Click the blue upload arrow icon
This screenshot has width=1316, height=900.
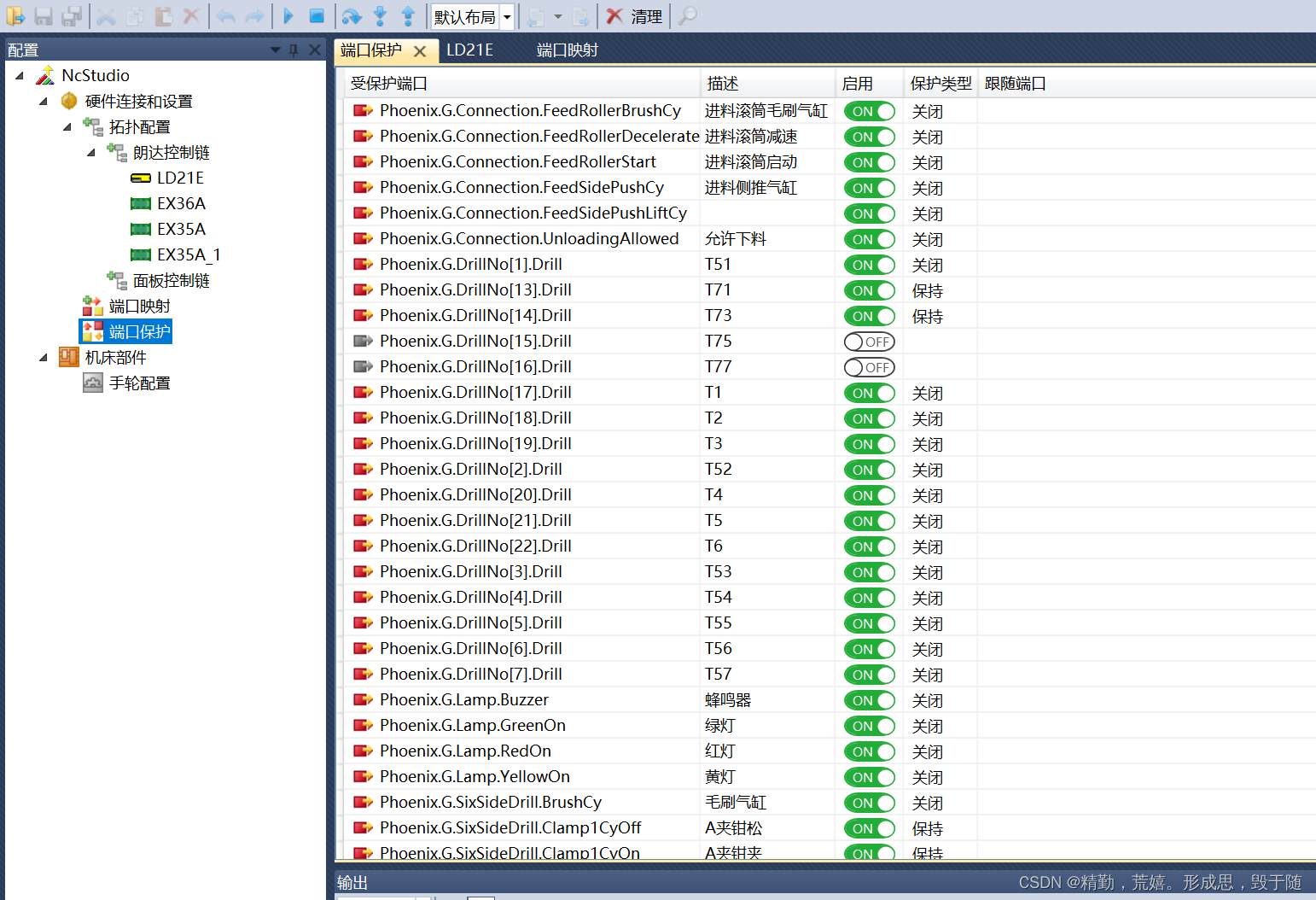408,15
